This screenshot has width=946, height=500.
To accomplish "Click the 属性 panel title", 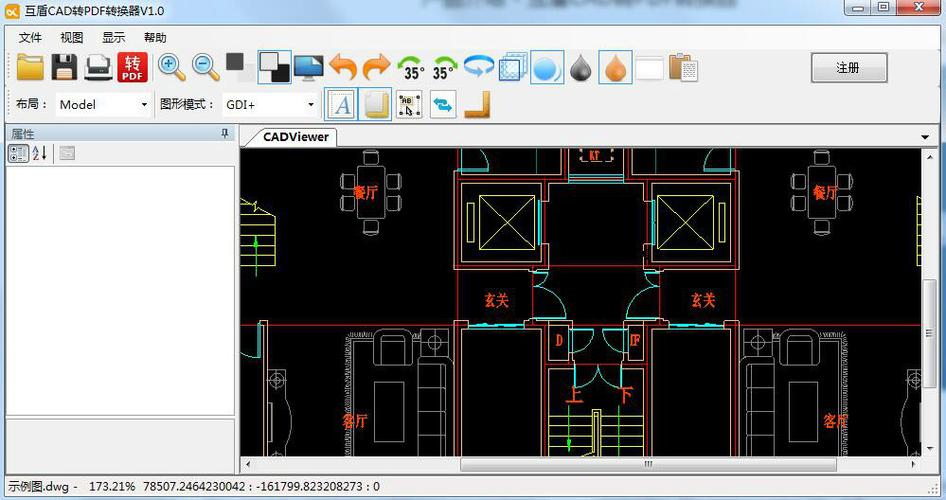I will coord(23,133).
